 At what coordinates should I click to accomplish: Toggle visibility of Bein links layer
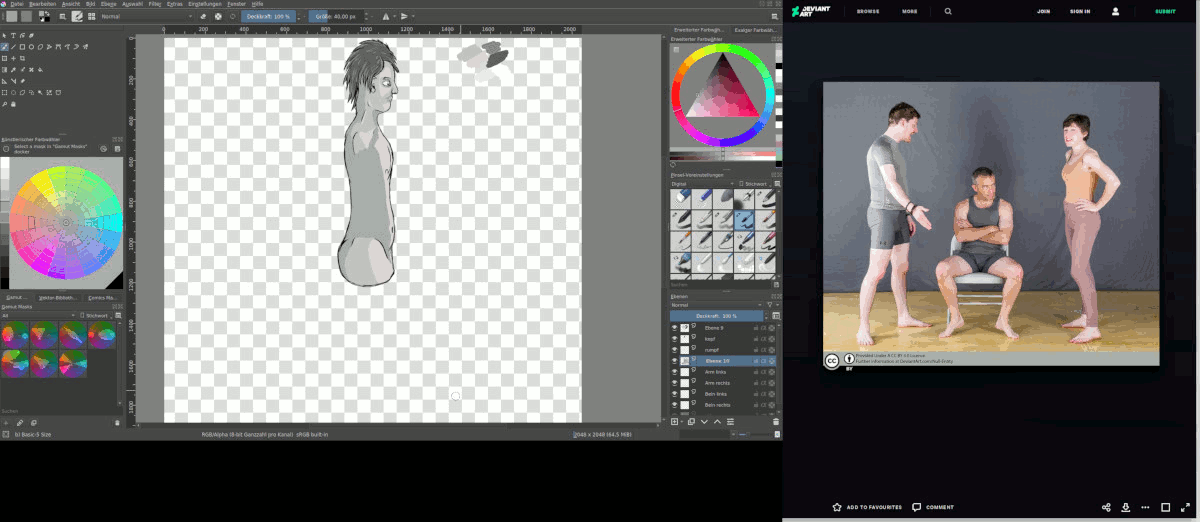pos(674,394)
